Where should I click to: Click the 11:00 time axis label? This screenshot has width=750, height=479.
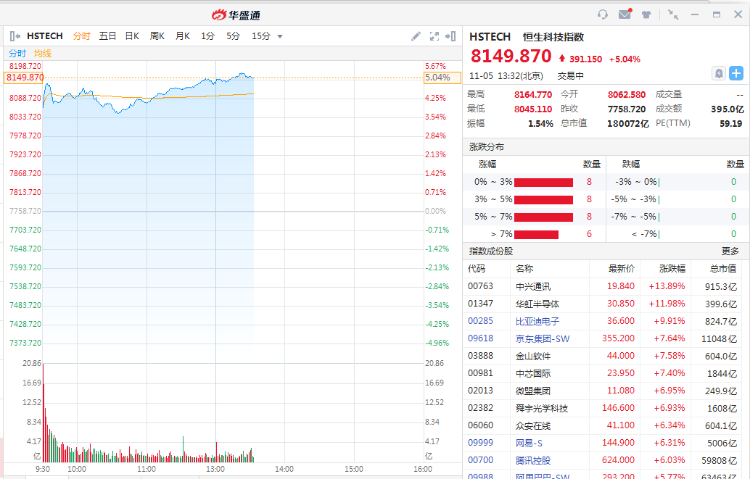click(x=146, y=469)
